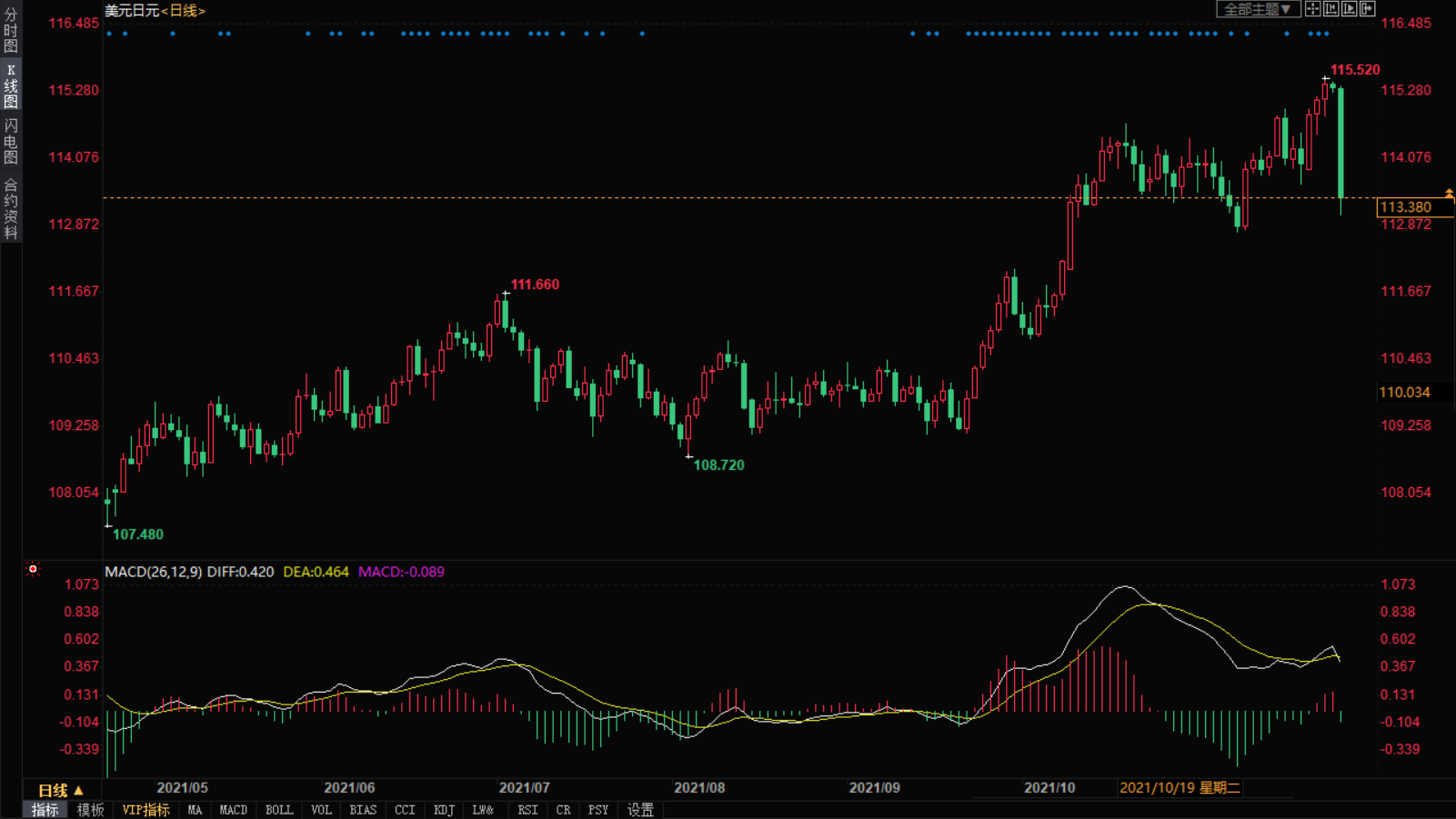The image size is (1456, 819).
Task: Click the 113.380 current price label
Action: pyautogui.click(x=1407, y=207)
